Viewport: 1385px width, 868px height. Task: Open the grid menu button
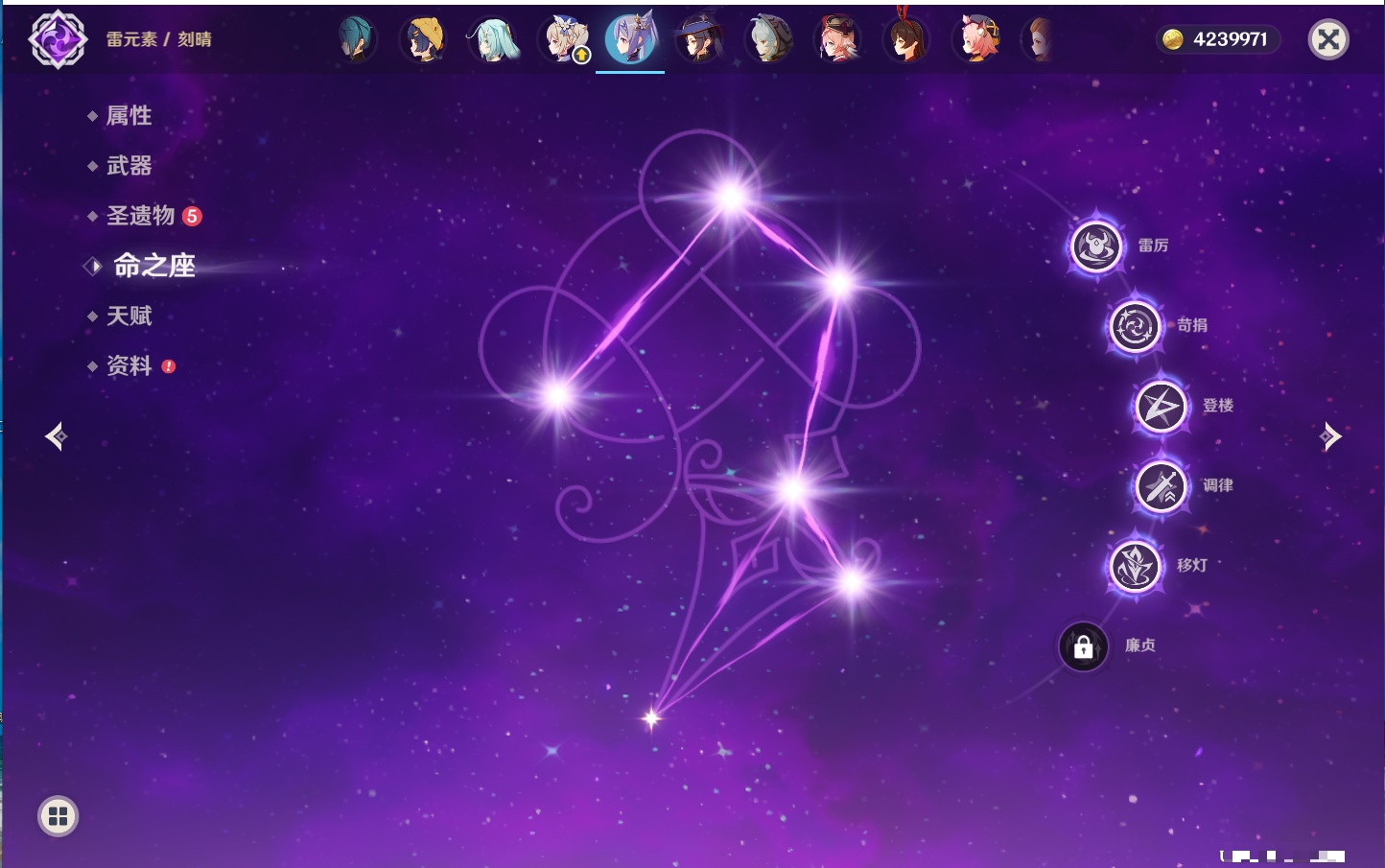tap(58, 816)
